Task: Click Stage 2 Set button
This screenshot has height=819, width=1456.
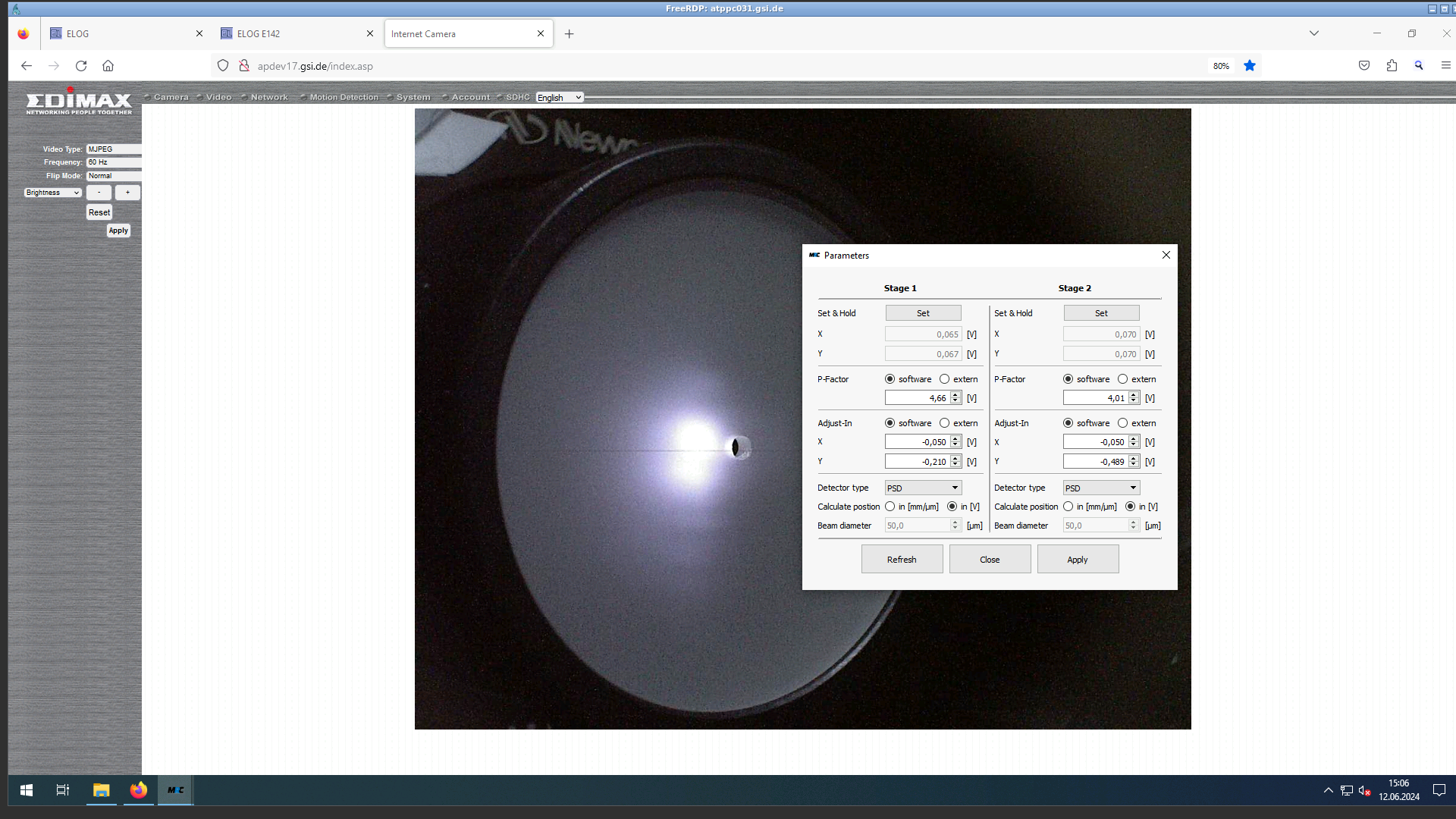Action: [1102, 313]
